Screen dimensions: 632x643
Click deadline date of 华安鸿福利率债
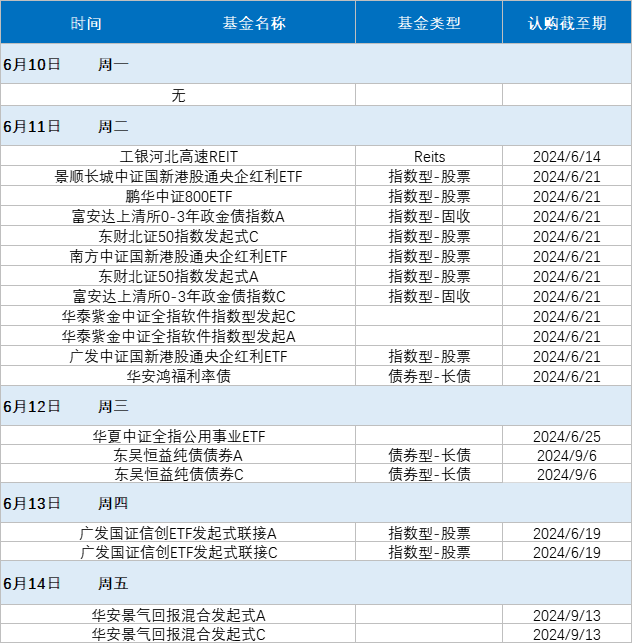(x=566, y=376)
